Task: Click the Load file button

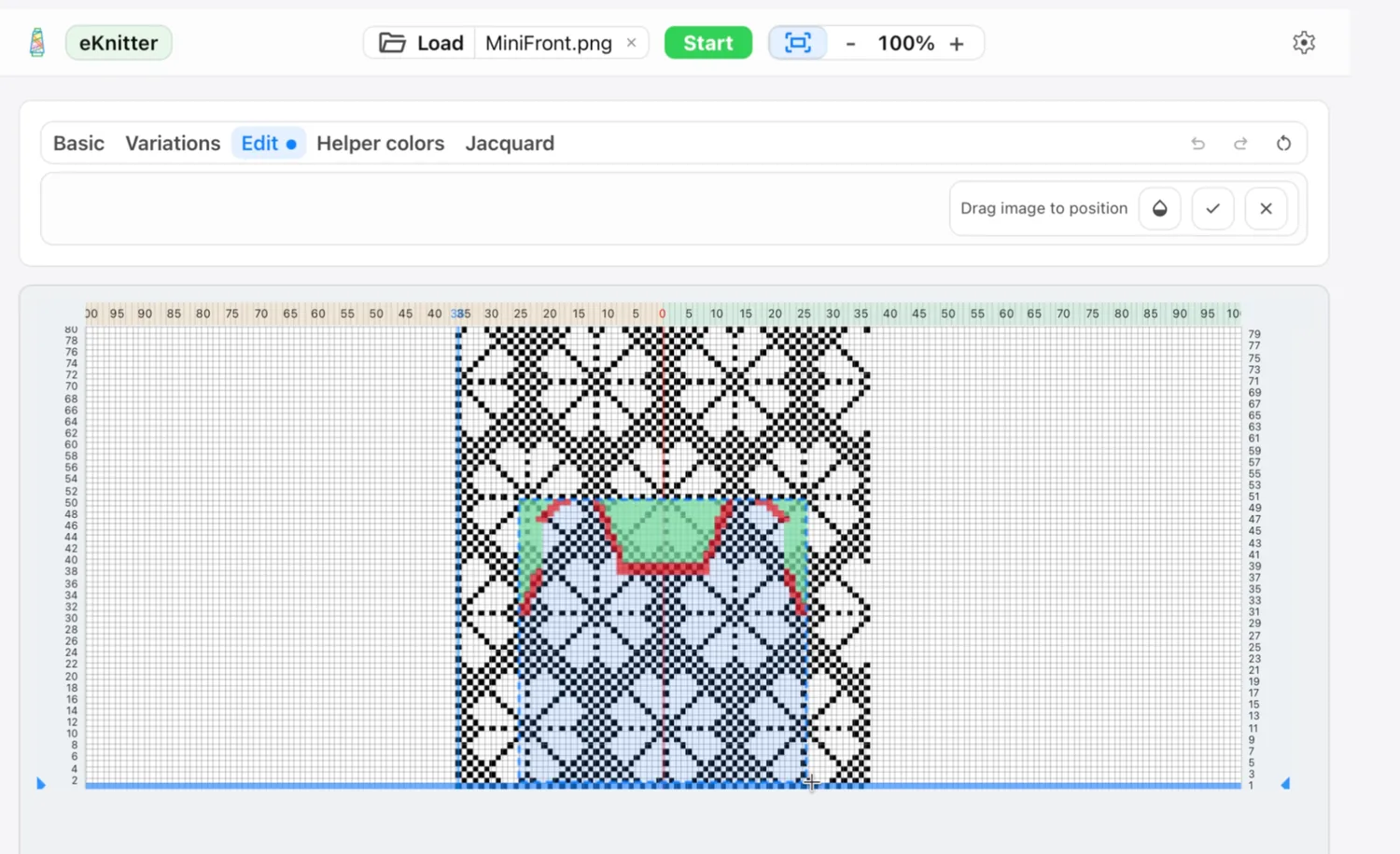Action: [421, 43]
